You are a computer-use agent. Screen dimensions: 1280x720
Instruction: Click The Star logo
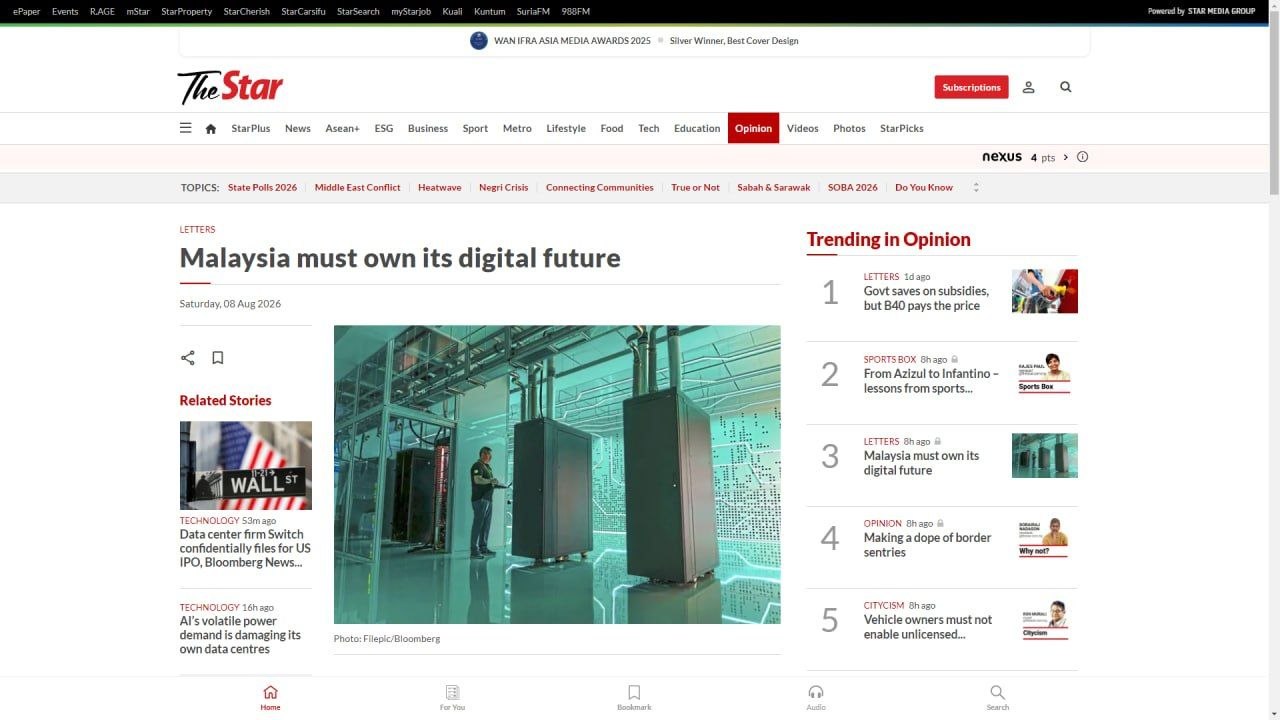click(x=231, y=88)
